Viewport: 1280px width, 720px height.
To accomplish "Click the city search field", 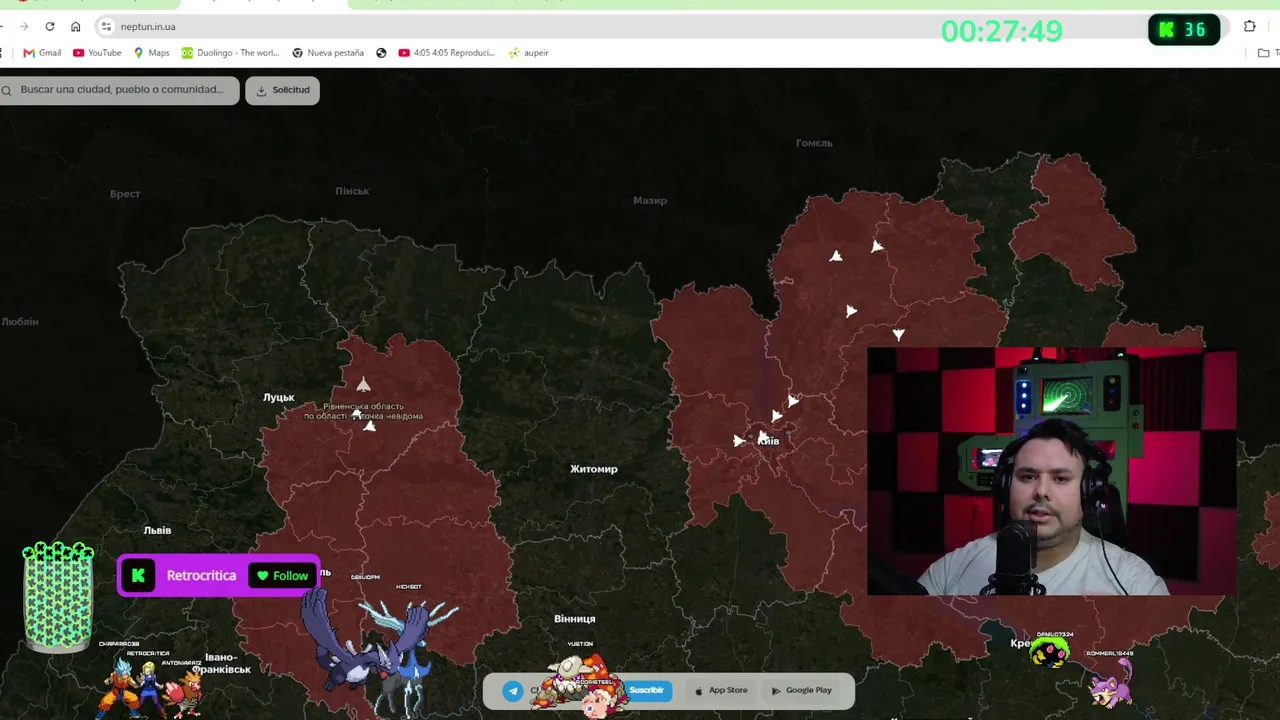I will [x=120, y=90].
